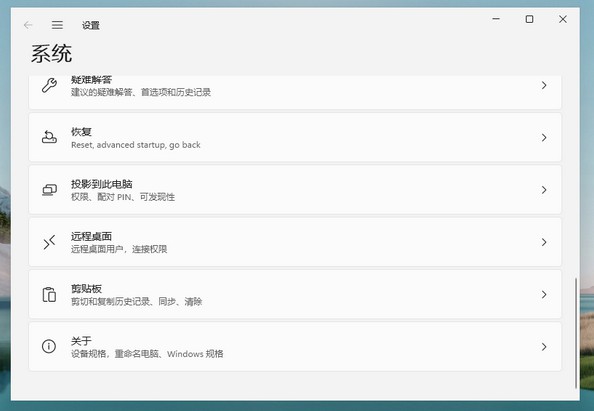Click the '建议的疑难解答、首选项和历史记录' description

click(x=141, y=92)
